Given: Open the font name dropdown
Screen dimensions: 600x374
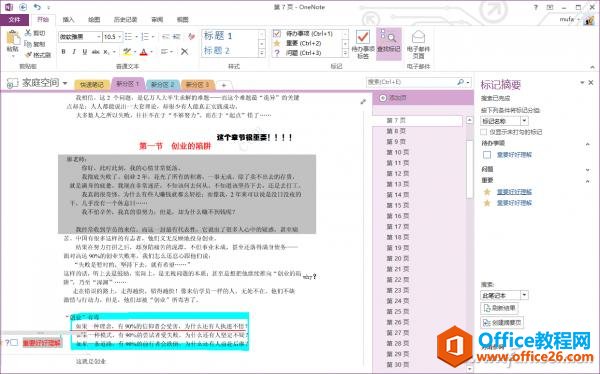Looking at the screenshot, I should click(x=99, y=37).
